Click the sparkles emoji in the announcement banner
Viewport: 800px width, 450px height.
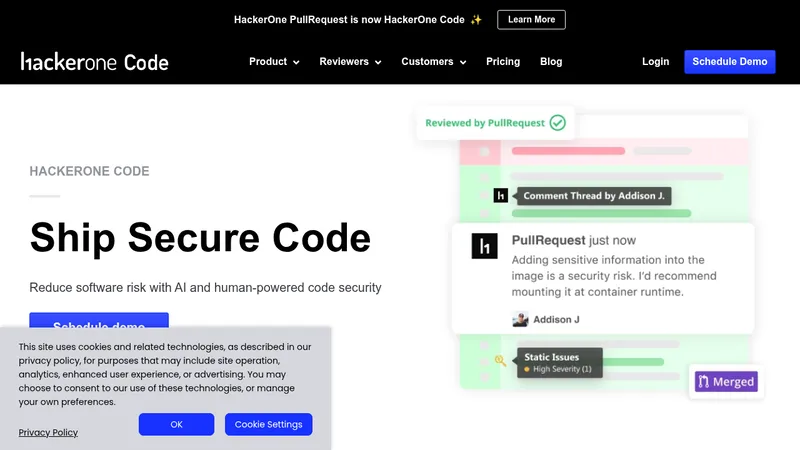click(x=476, y=20)
